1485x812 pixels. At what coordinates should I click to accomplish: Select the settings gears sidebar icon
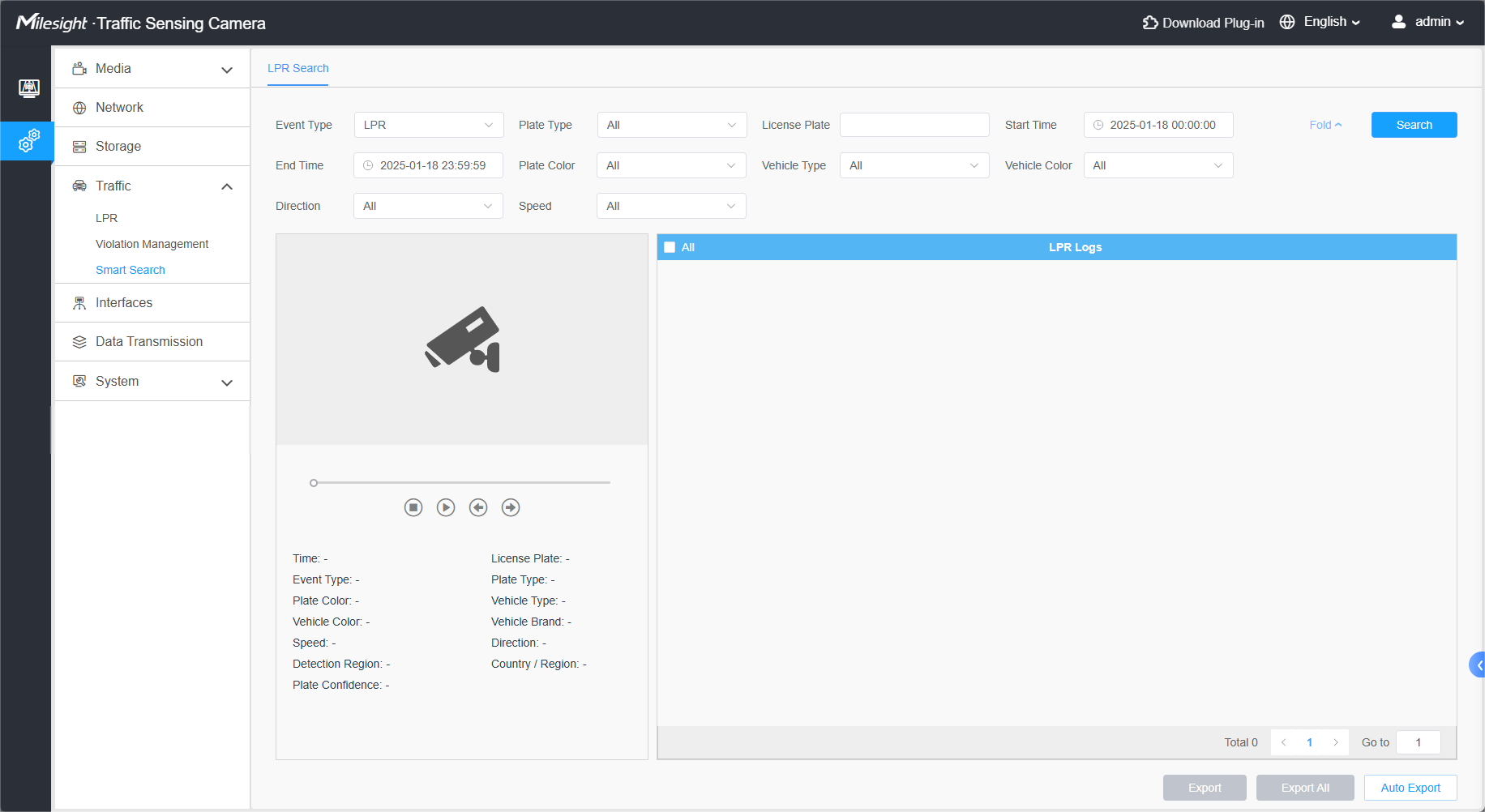(29, 140)
